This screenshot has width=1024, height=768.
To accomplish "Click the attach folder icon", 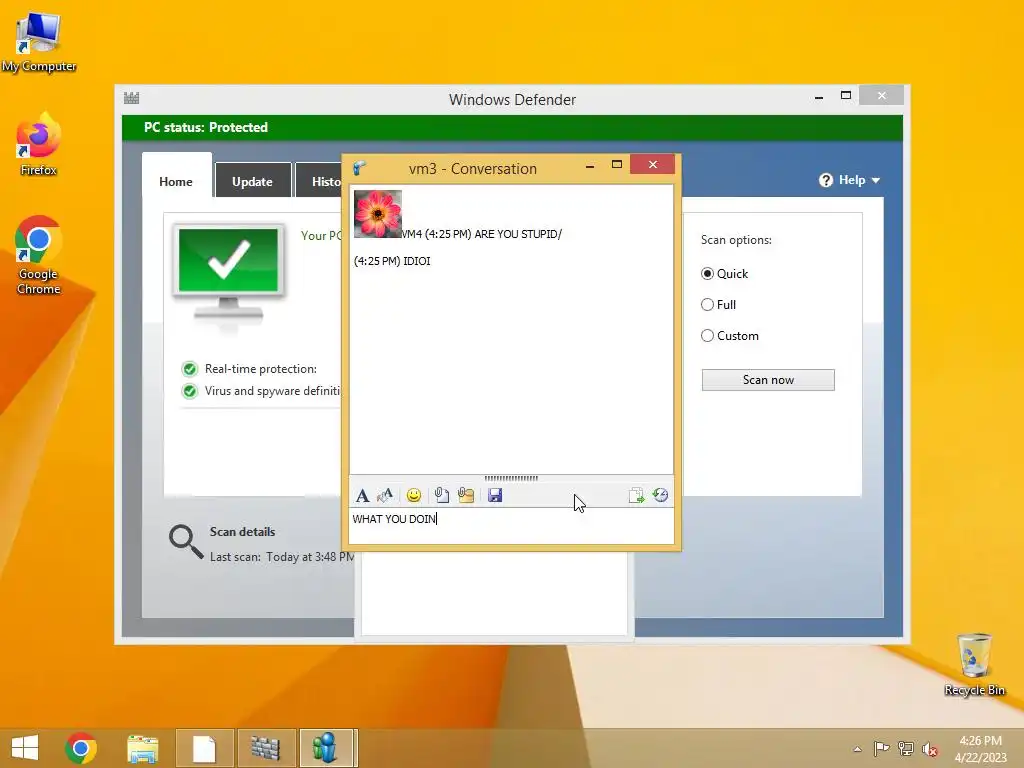I will coord(466,496).
